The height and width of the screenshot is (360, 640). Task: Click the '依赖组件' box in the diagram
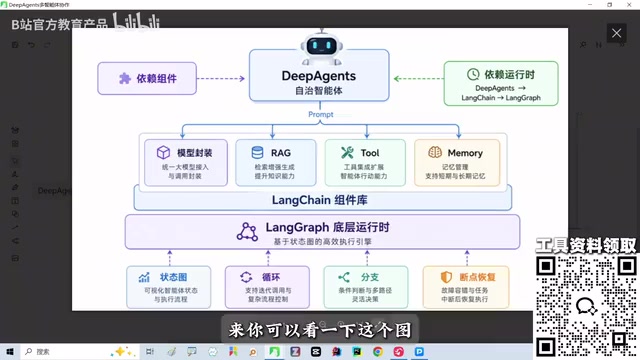point(147,78)
